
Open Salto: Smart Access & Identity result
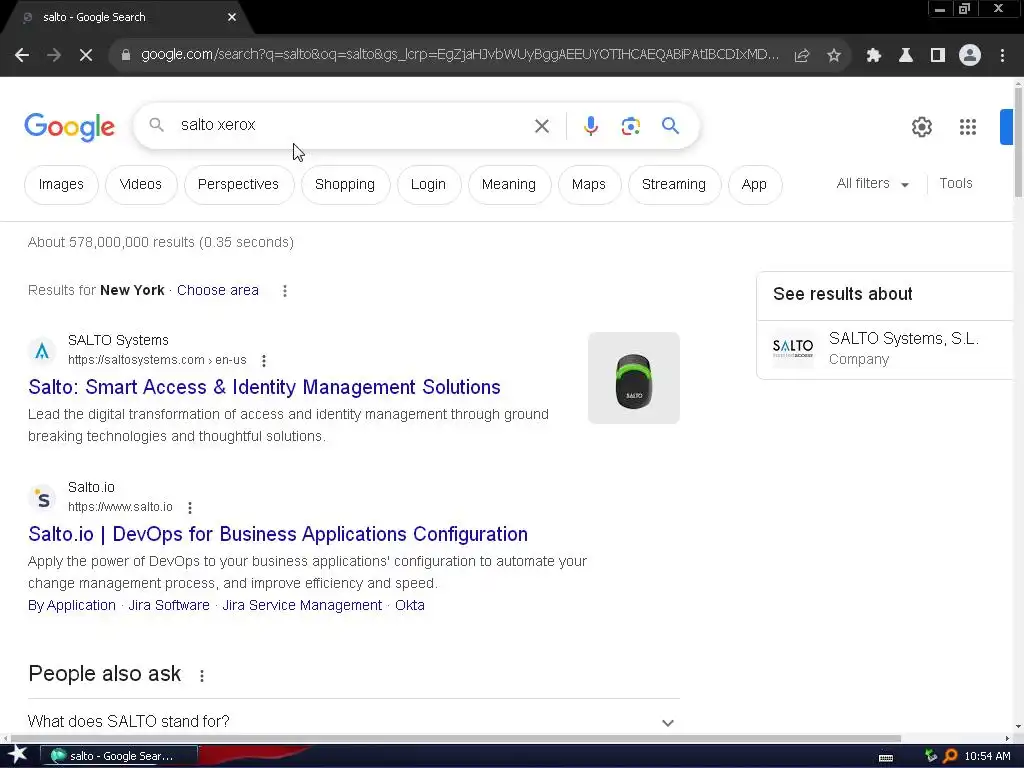point(264,387)
